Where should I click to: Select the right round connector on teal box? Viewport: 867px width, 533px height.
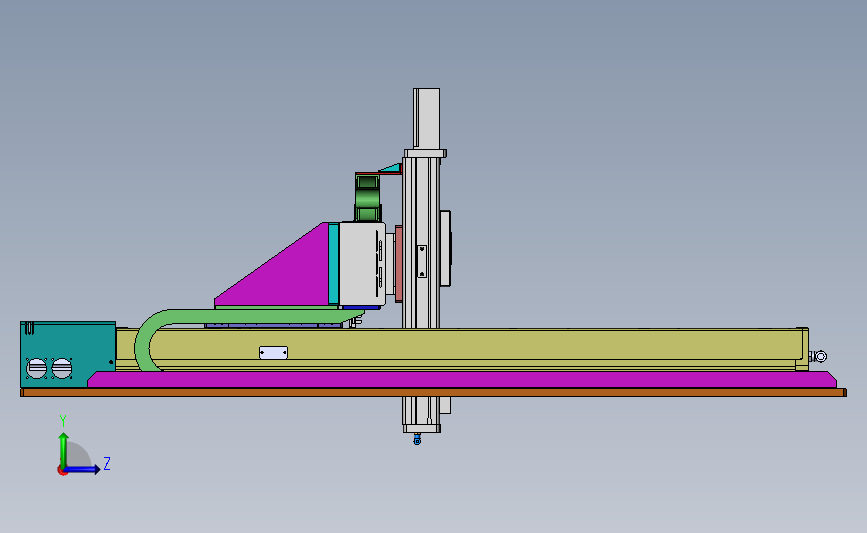[61, 368]
